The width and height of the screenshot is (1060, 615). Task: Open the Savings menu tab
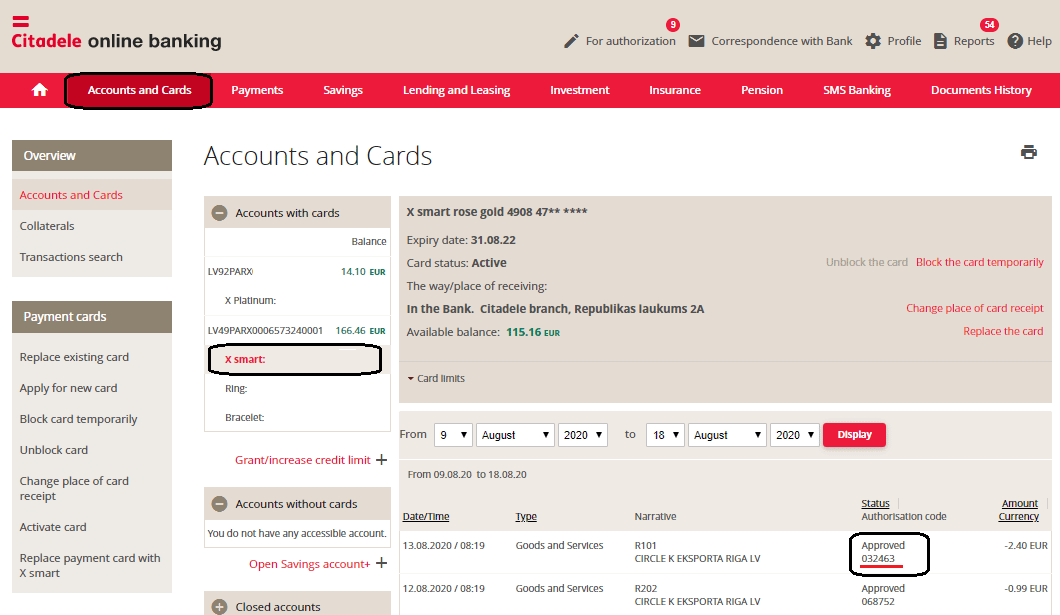(x=343, y=90)
